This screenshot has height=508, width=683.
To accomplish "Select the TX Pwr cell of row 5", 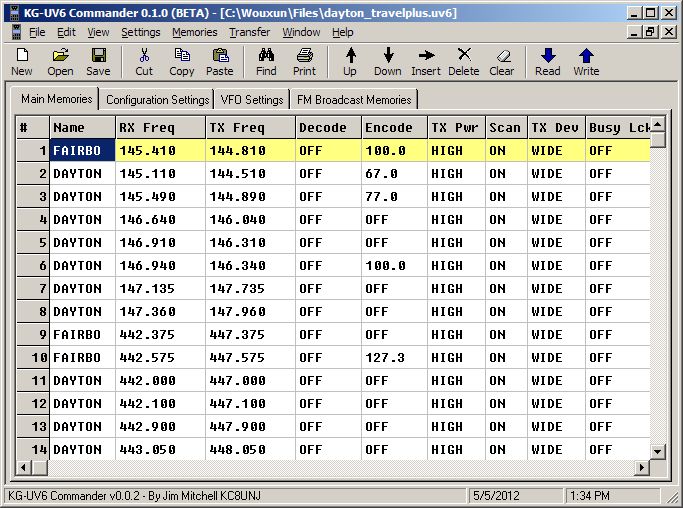I will point(454,243).
